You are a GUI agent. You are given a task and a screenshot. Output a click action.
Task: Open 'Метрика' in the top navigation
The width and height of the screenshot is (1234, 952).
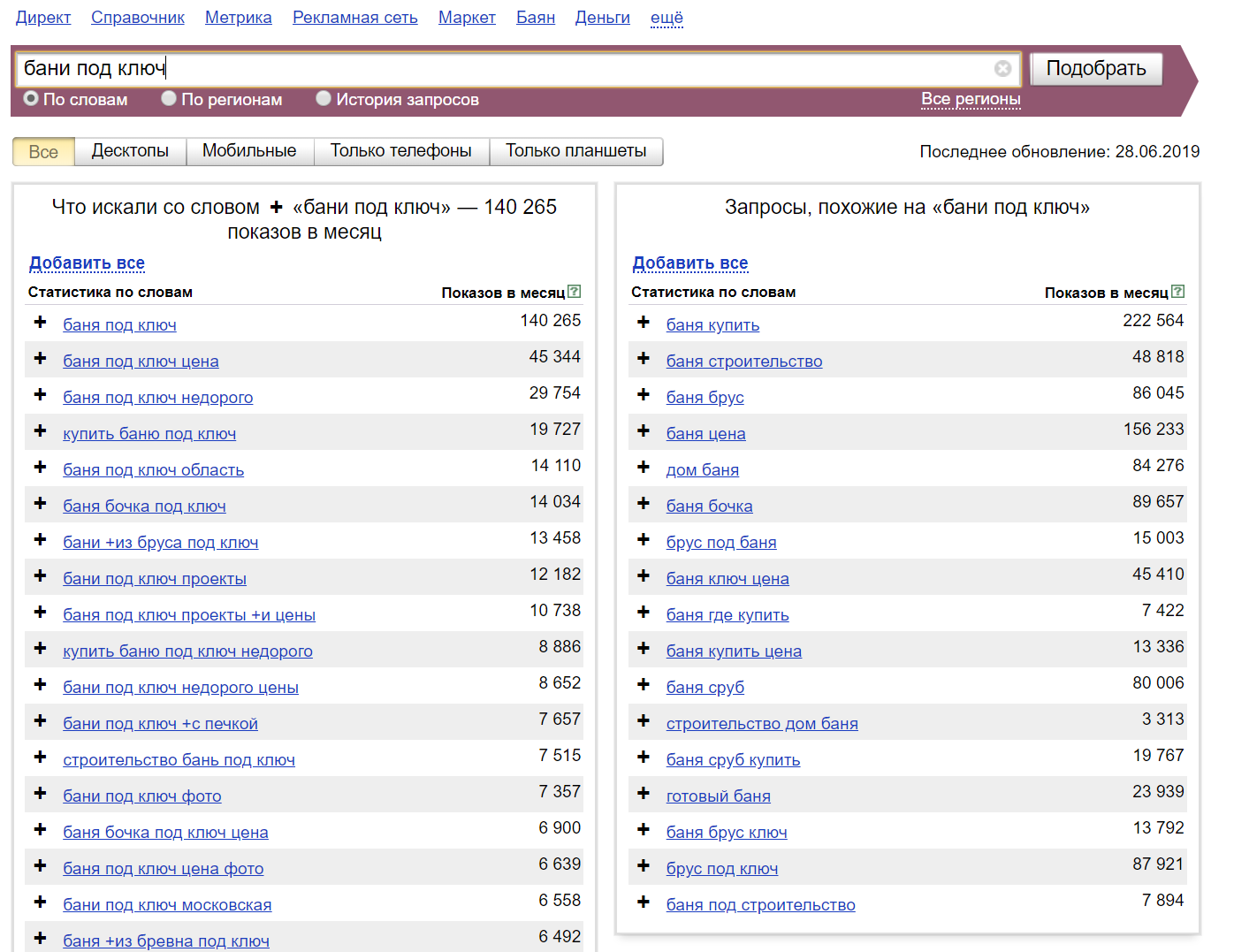point(239,18)
